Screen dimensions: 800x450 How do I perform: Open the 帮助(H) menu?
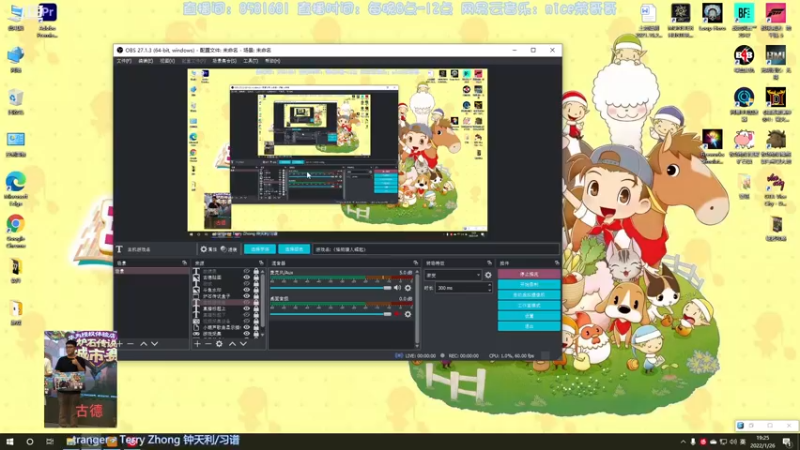[x=272, y=61]
